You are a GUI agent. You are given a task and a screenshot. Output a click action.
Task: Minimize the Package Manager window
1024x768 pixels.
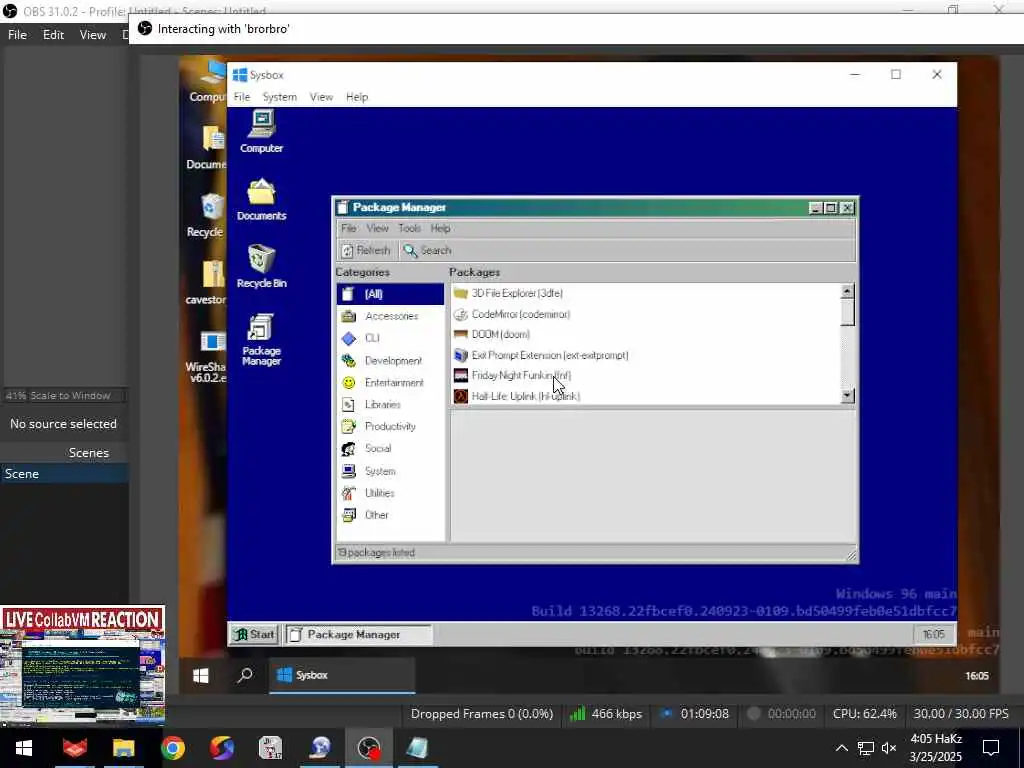[815, 208]
